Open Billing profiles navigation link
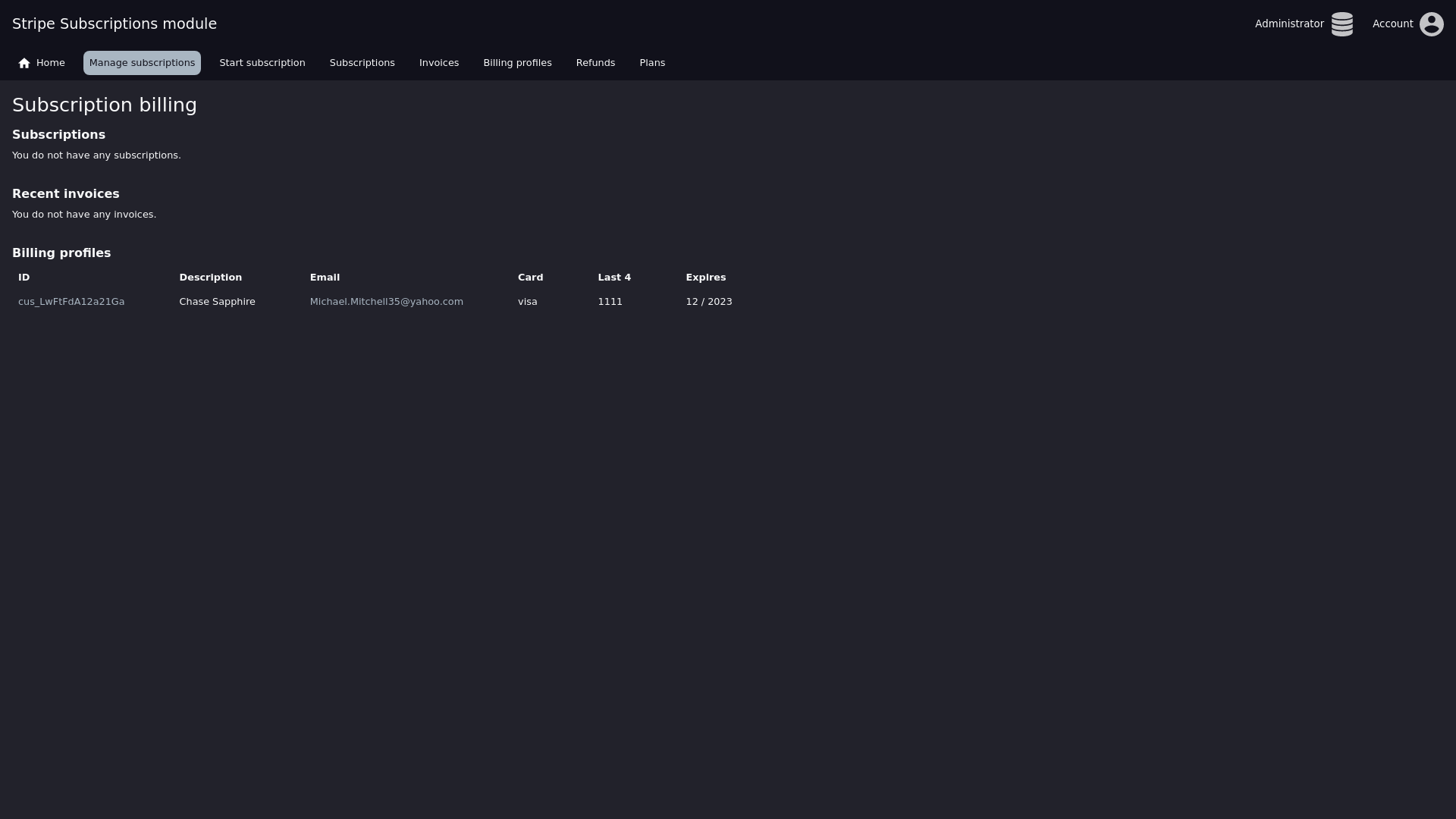 pyautogui.click(x=517, y=63)
